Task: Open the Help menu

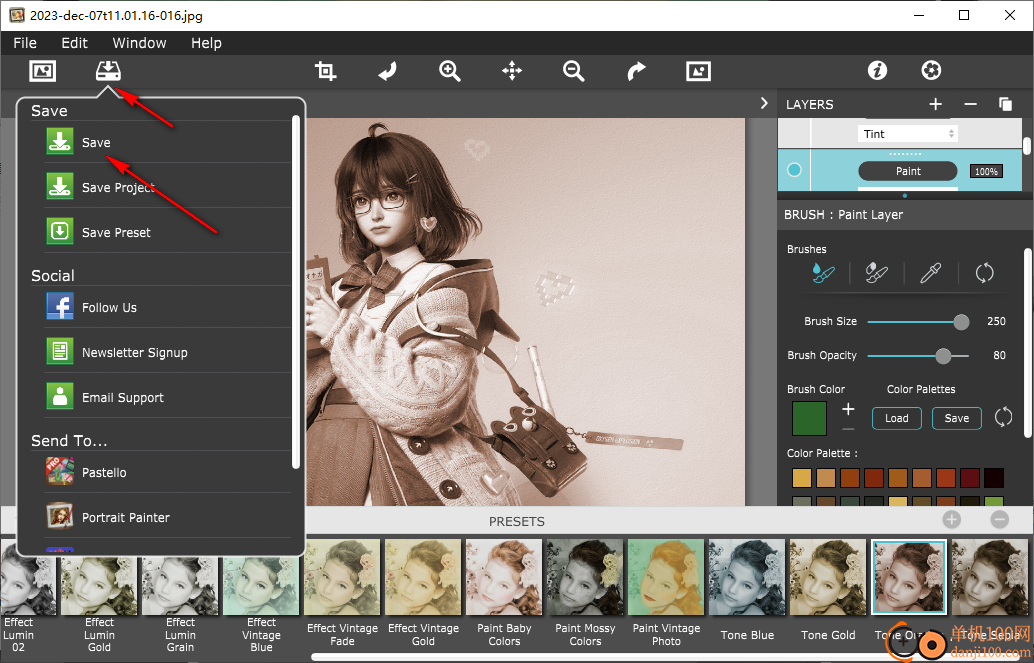Action: pos(206,43)
